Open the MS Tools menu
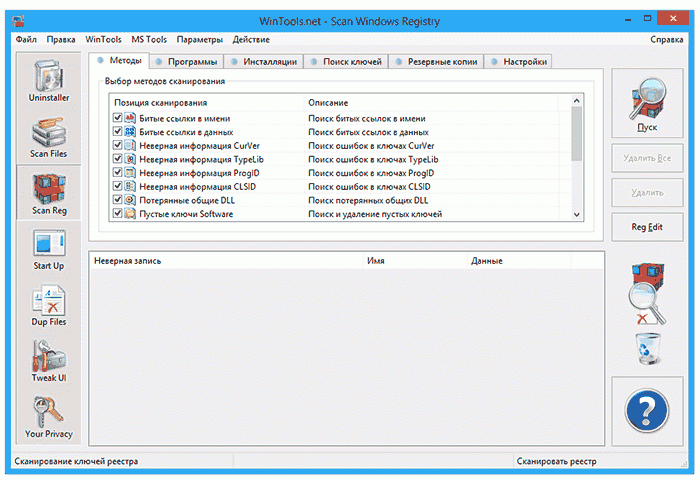The width and height of the screenshot is (700, 480). tap(149, 39)
